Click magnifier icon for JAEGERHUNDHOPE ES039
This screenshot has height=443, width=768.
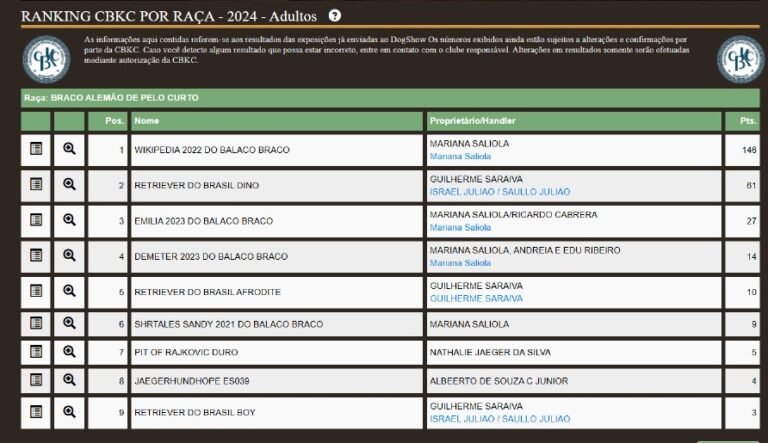(x=69, y=380)
